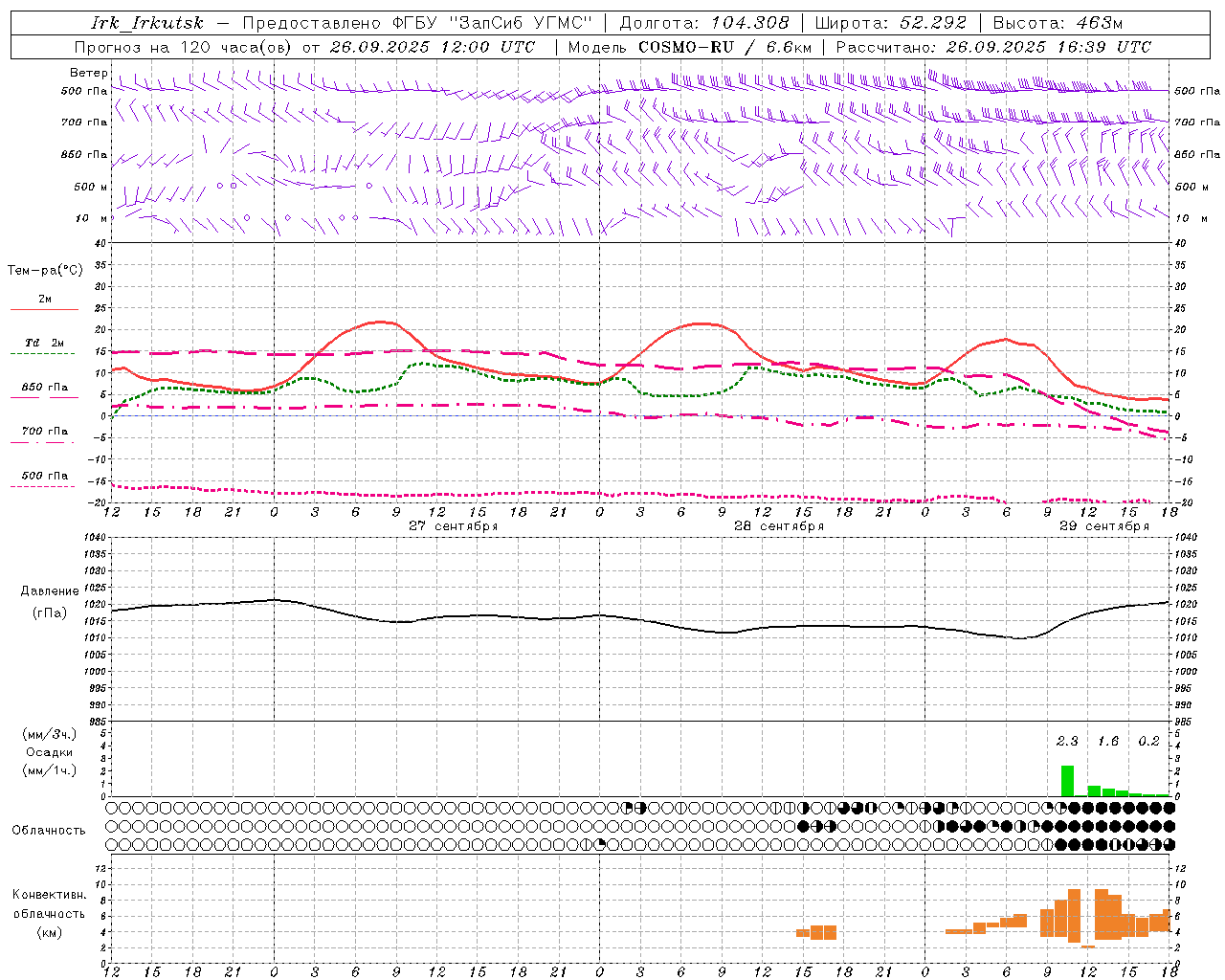The image size is (1225, 980).
Task: Click the 'Td 2м' dew point legend entry
Action: click(45, 343)
